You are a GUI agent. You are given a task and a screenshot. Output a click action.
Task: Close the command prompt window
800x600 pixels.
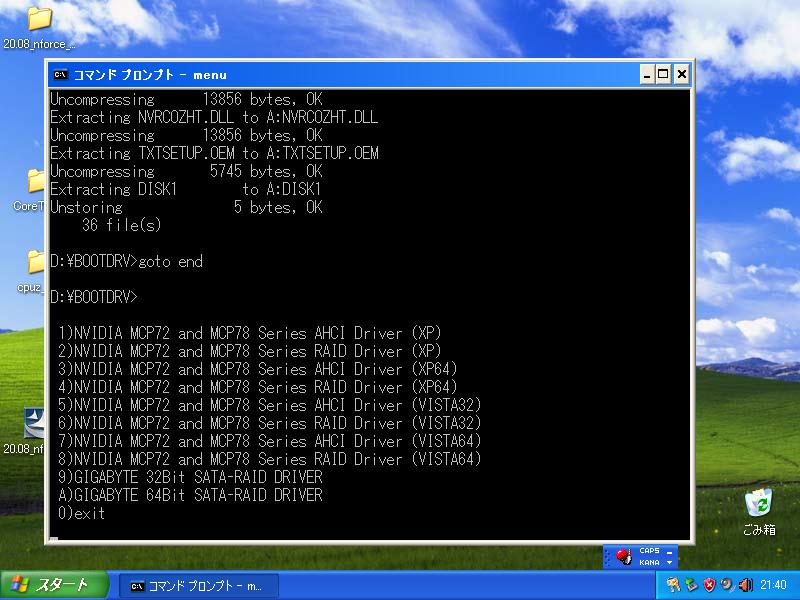click(681, 74)
